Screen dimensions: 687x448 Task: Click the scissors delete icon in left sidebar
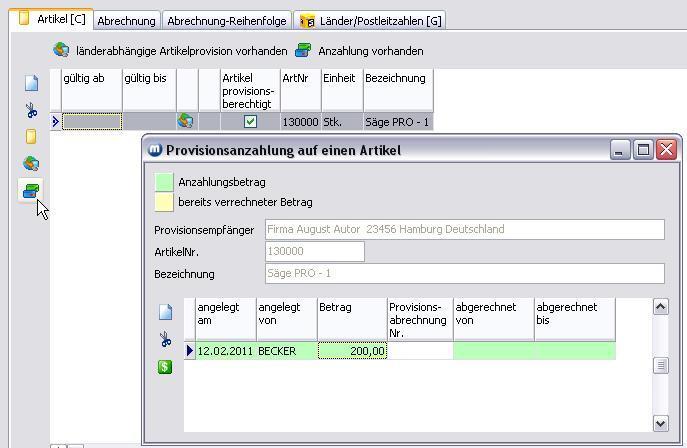[x=31, y=111]
